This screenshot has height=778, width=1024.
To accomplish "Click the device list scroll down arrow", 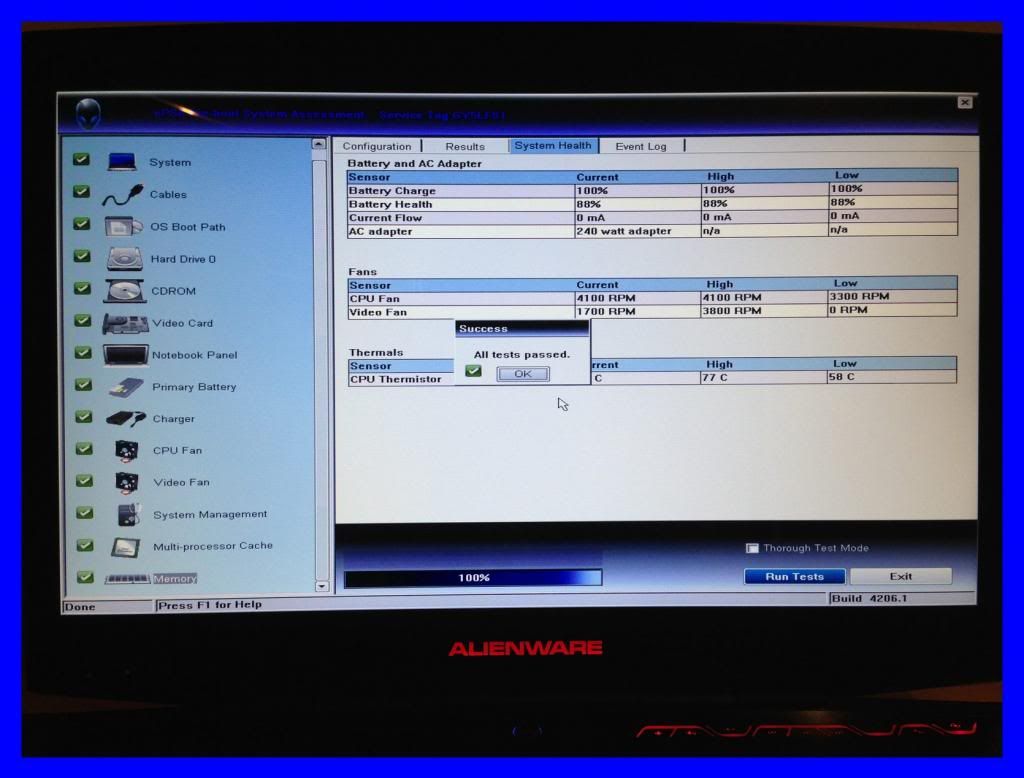I will (321, 587).
